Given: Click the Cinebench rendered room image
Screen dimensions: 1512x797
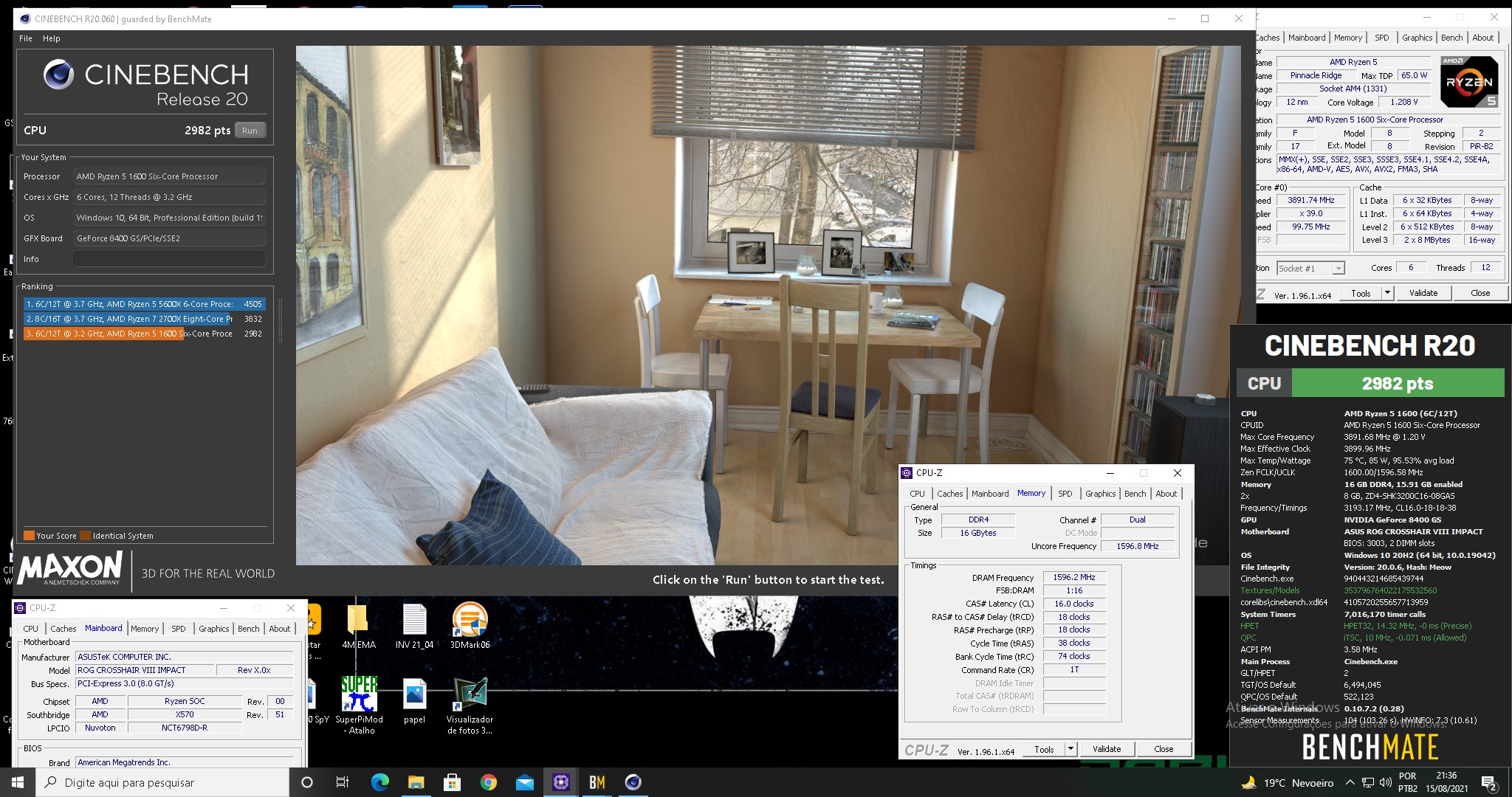Looking at the screenshot, I should 768,306.
